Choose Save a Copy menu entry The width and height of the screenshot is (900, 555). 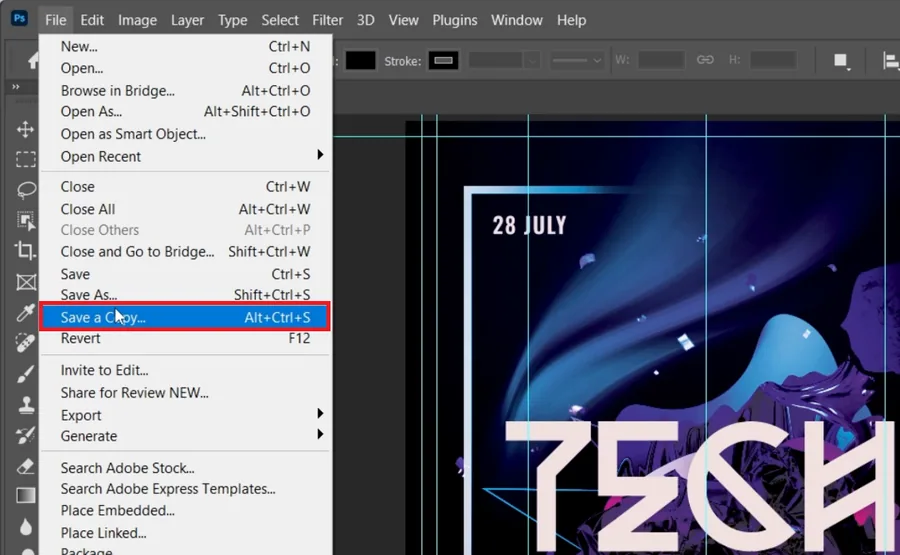(185, 317)
